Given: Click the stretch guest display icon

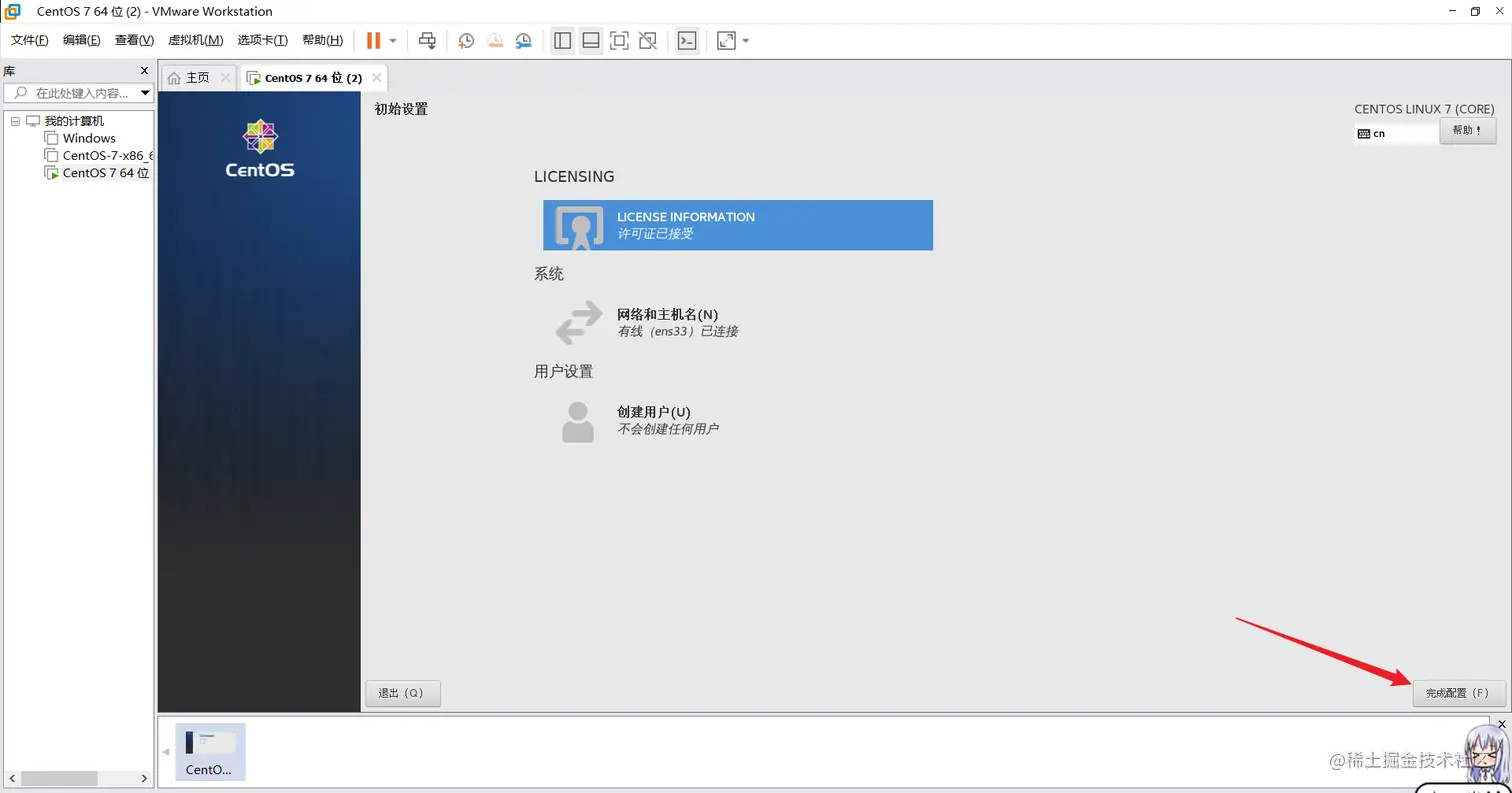Looking at the screenshot, I should click(726, 40).
